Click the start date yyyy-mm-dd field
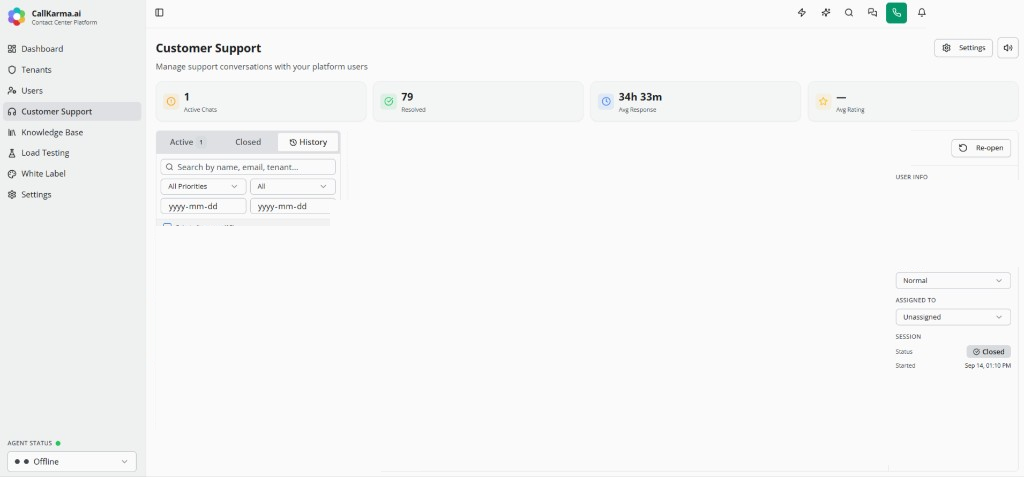 (x=203, y=206)
